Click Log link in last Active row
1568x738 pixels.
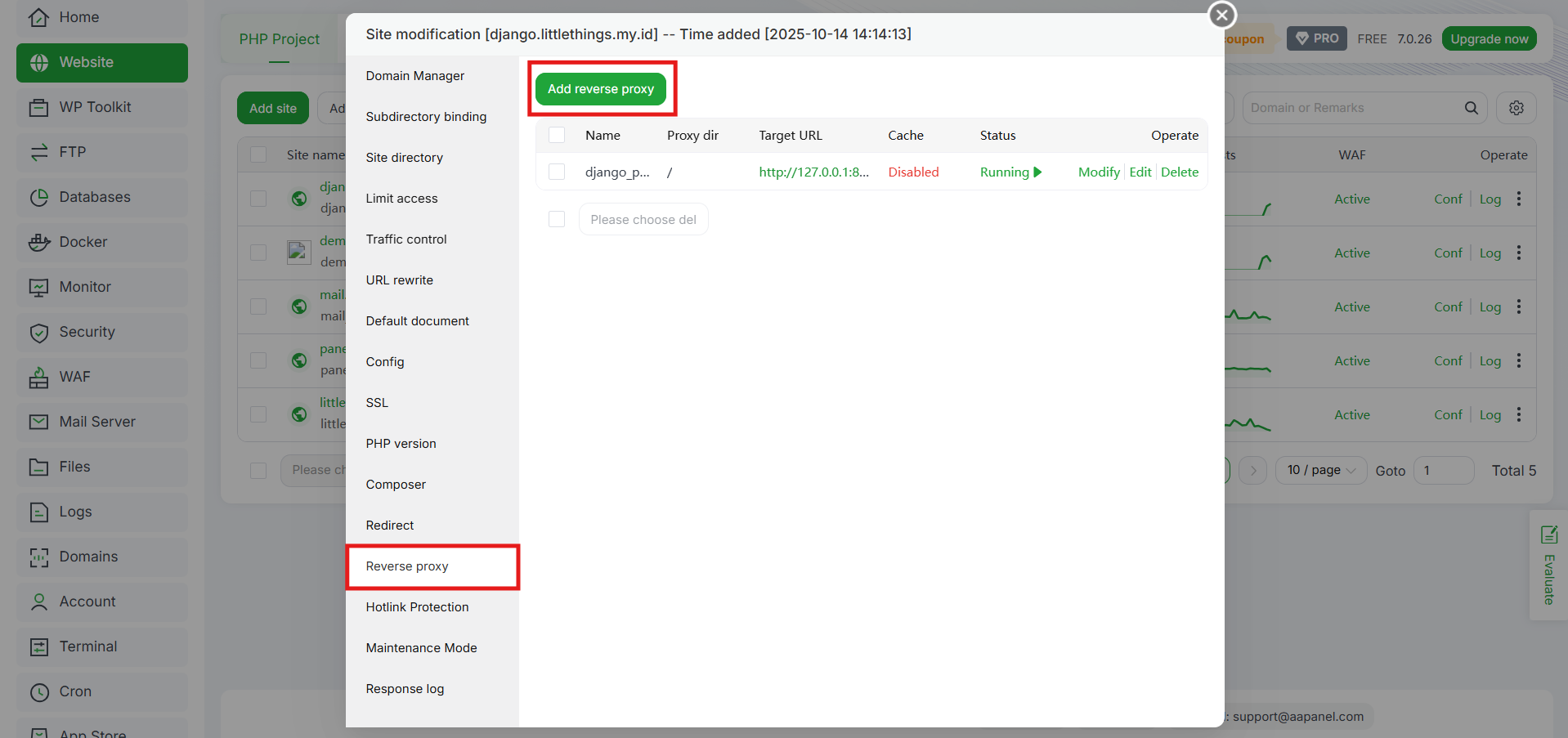pyautogui.click(x=1490, y=414)
